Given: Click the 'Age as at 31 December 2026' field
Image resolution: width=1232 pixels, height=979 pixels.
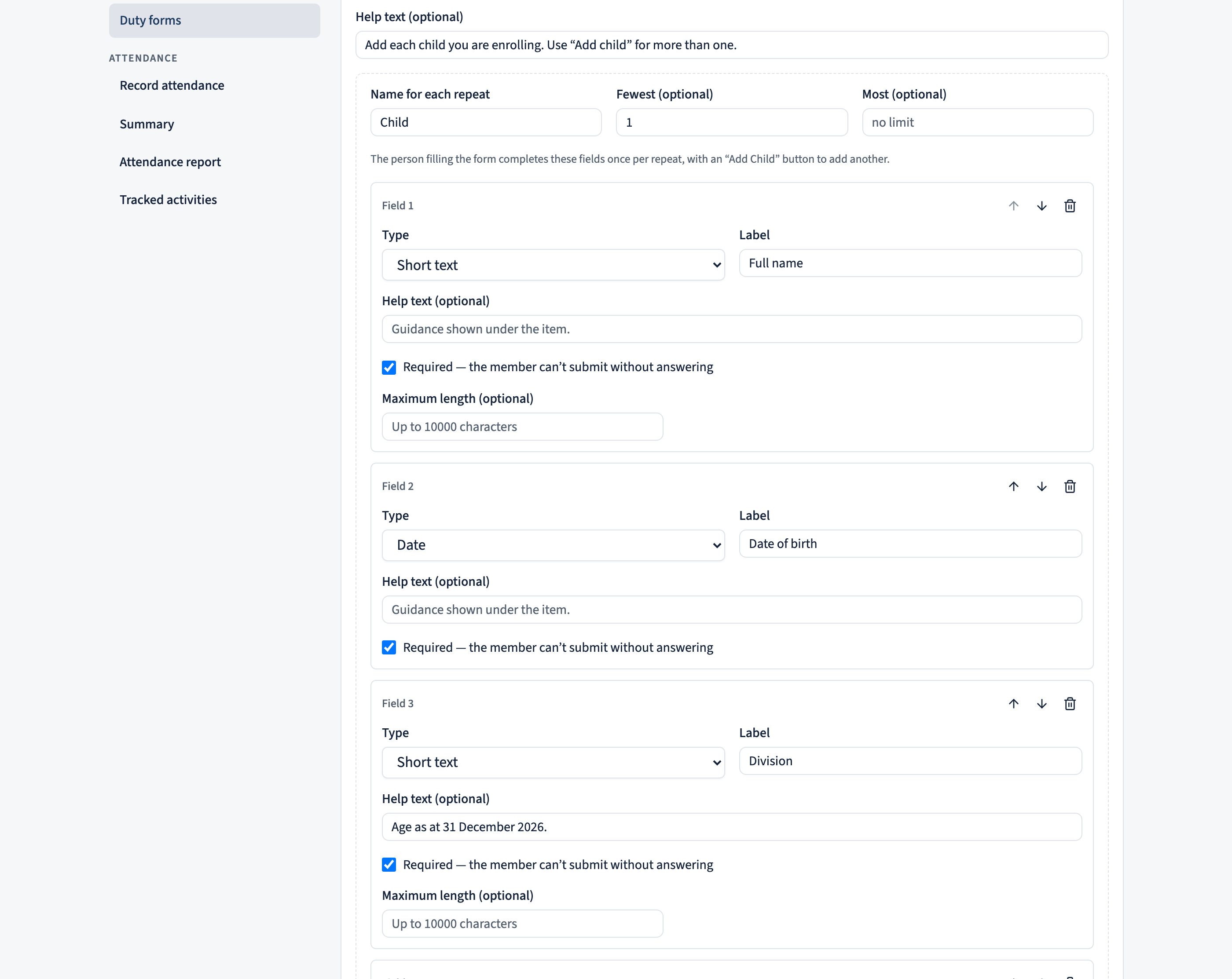Looking at the screenshot, I should click(731, 827).
